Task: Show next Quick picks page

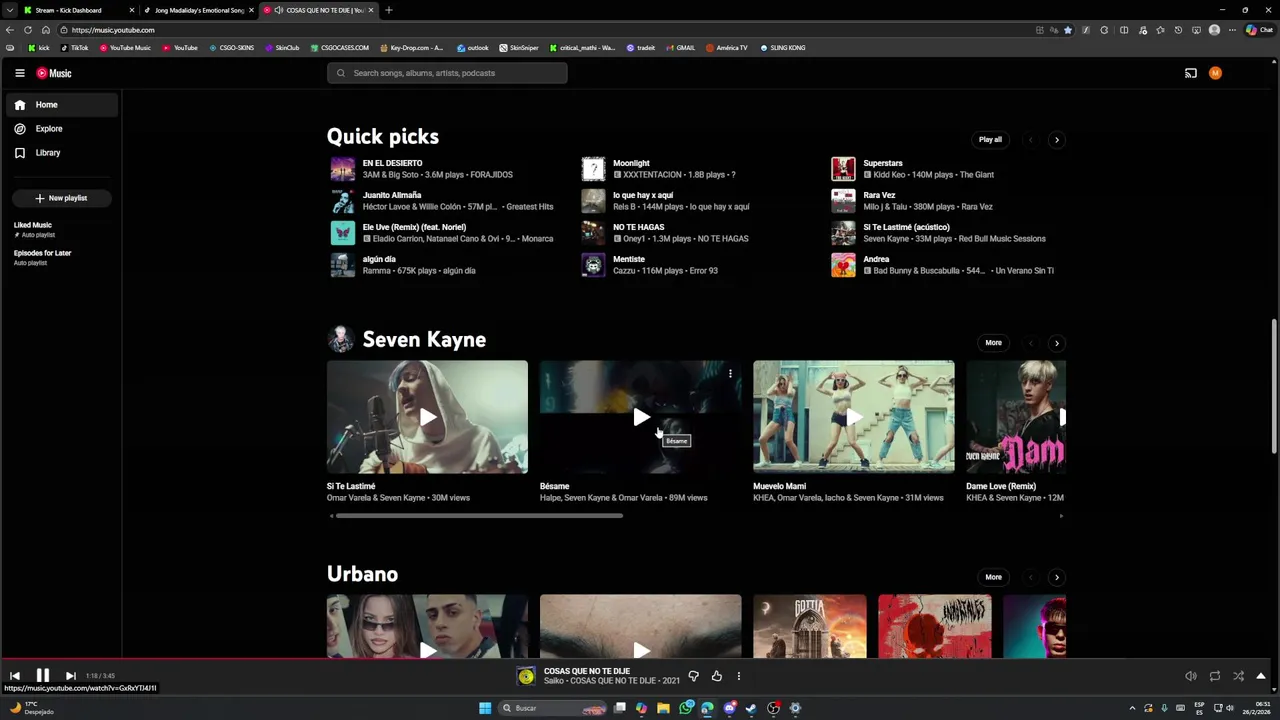Action: [1056, 140]
